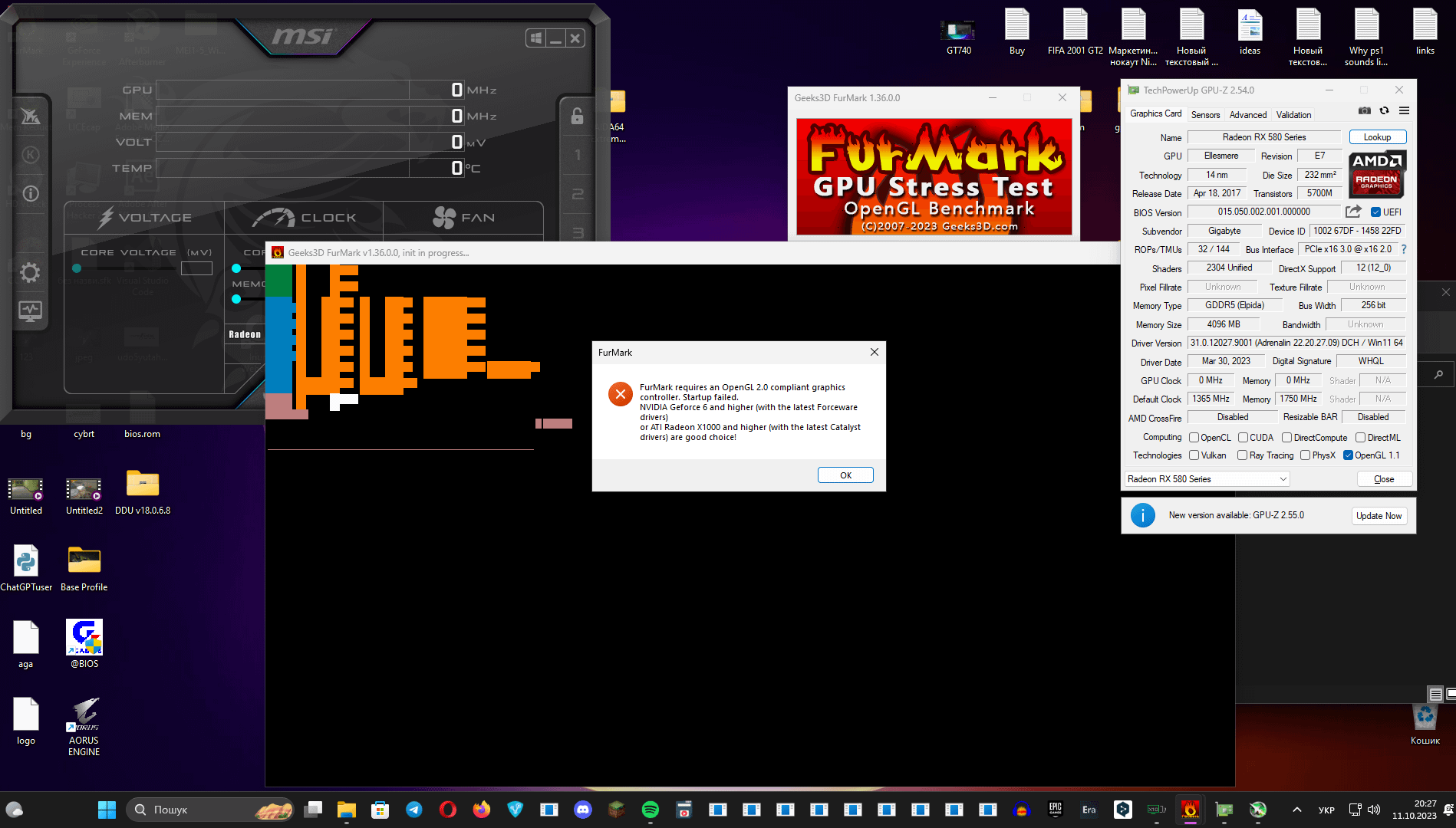Screen dimensions: 1456x828
Task: Switch to the Sensors tab in GPU-Z
Action: pos(1205,115)
